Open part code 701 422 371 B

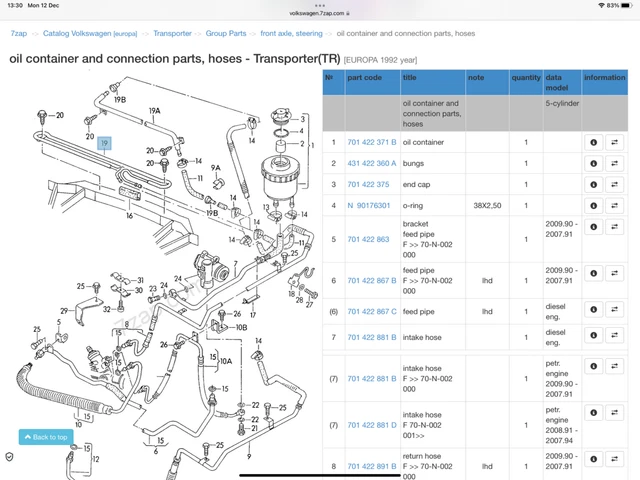pos(372,142)
